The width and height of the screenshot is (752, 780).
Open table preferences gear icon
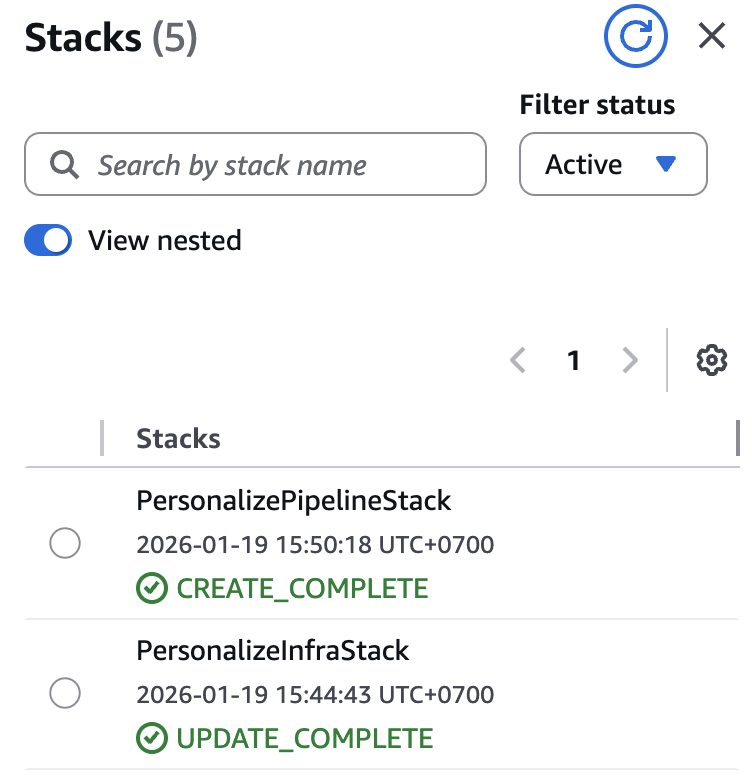pyautogui.click(x=711, y=360)
